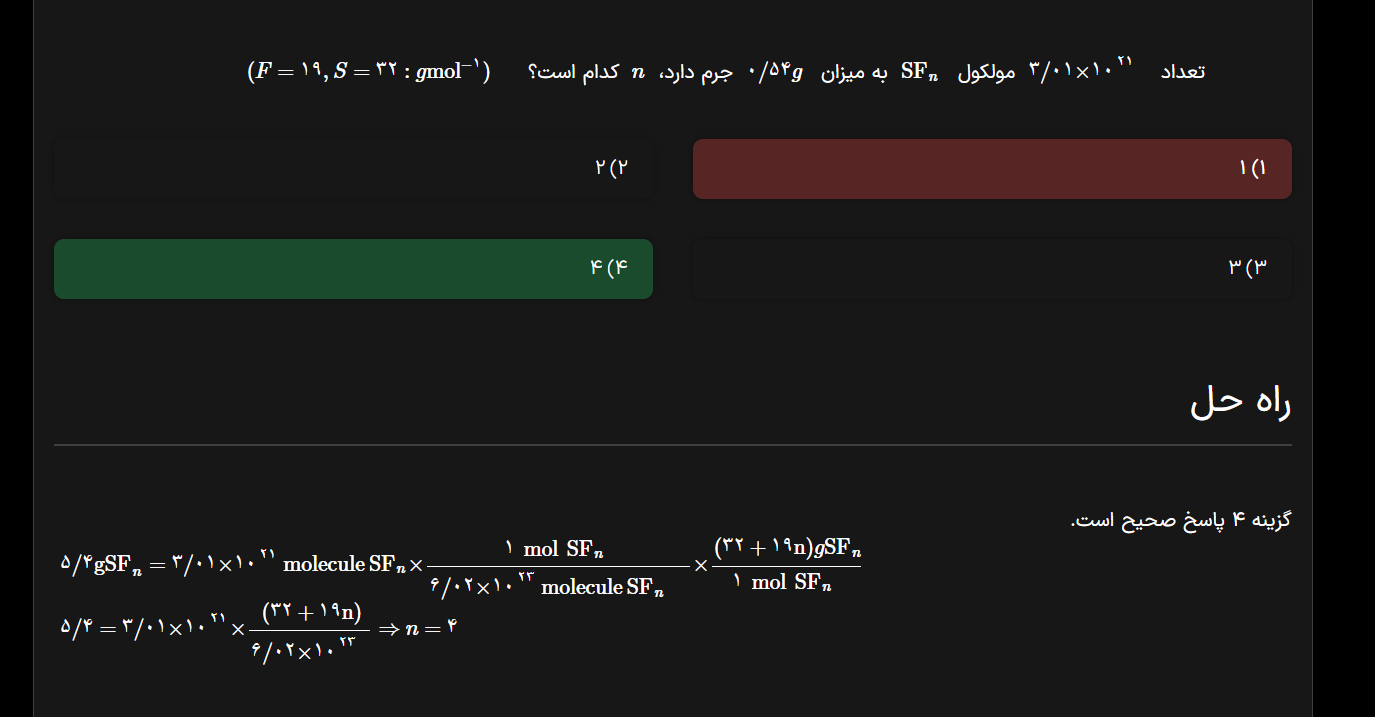This screenshot has width=1375, height=717.
Task: Choose answer option 2
Action: pos(353,168)
